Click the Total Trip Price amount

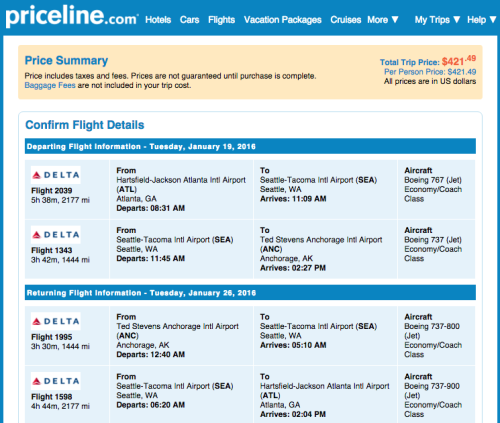459,61
